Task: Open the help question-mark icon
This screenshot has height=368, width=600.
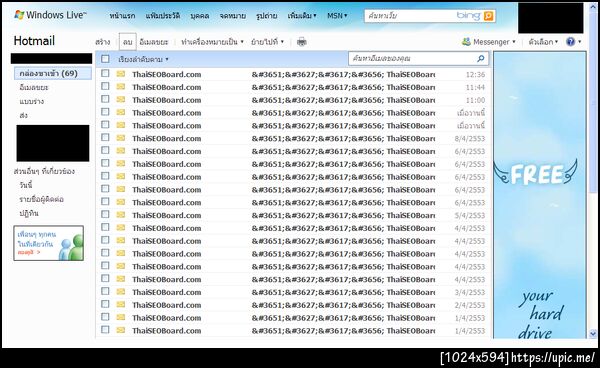Action: (x=570, y=42)
